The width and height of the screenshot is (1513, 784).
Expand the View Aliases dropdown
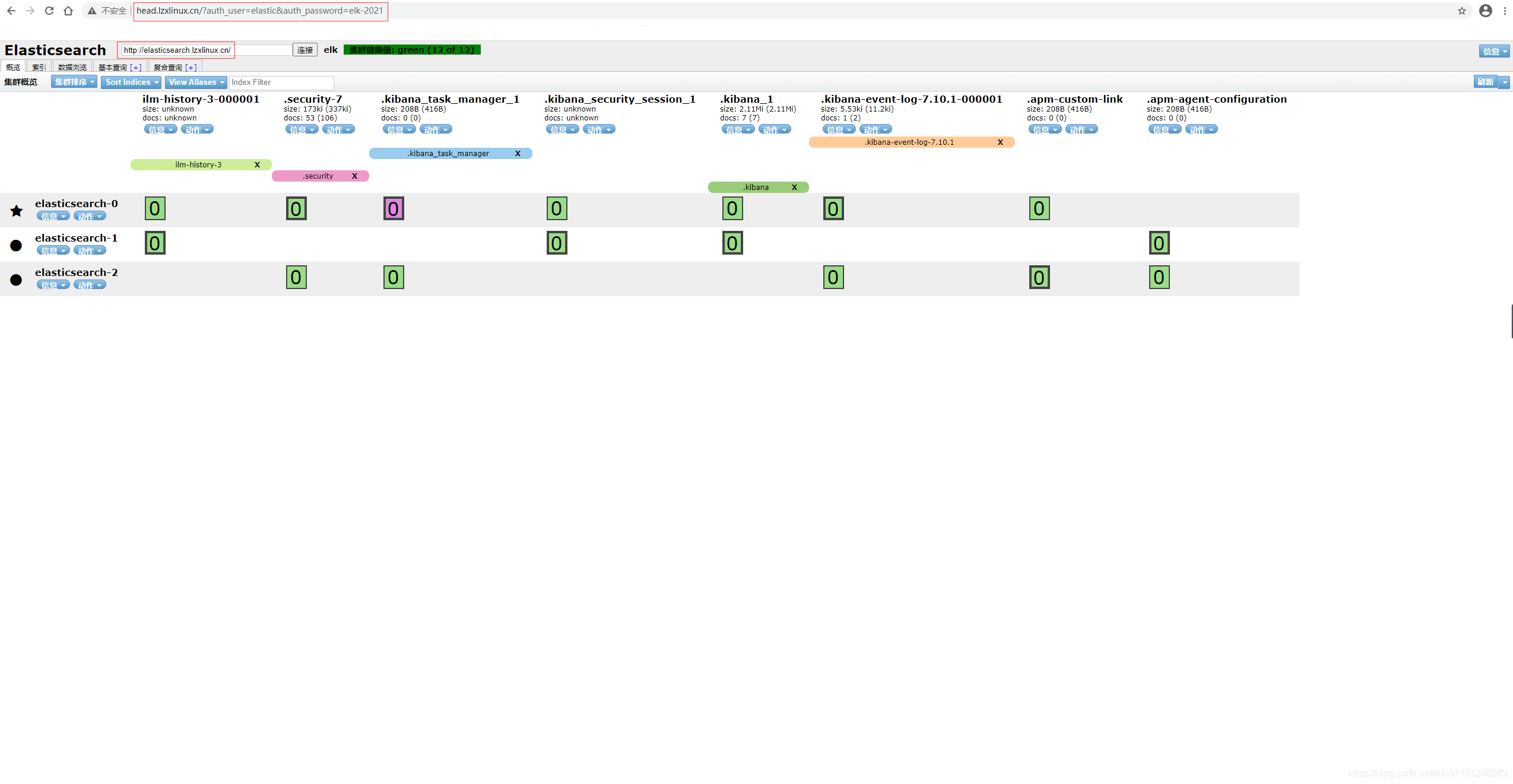point(196,82)
